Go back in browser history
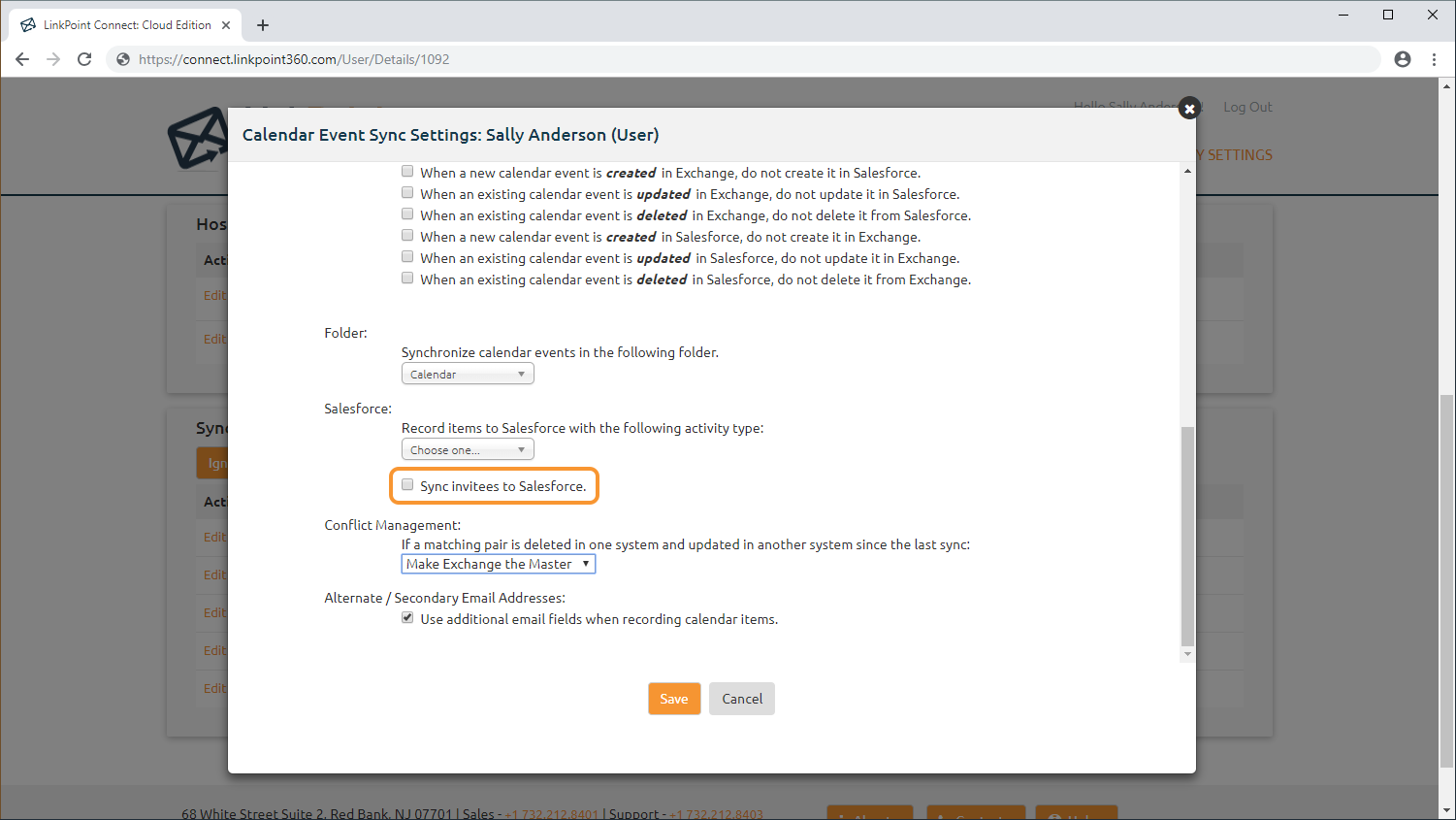Image resolution: width=1456 pixels, height=820 pixels. tap(22, 59)
